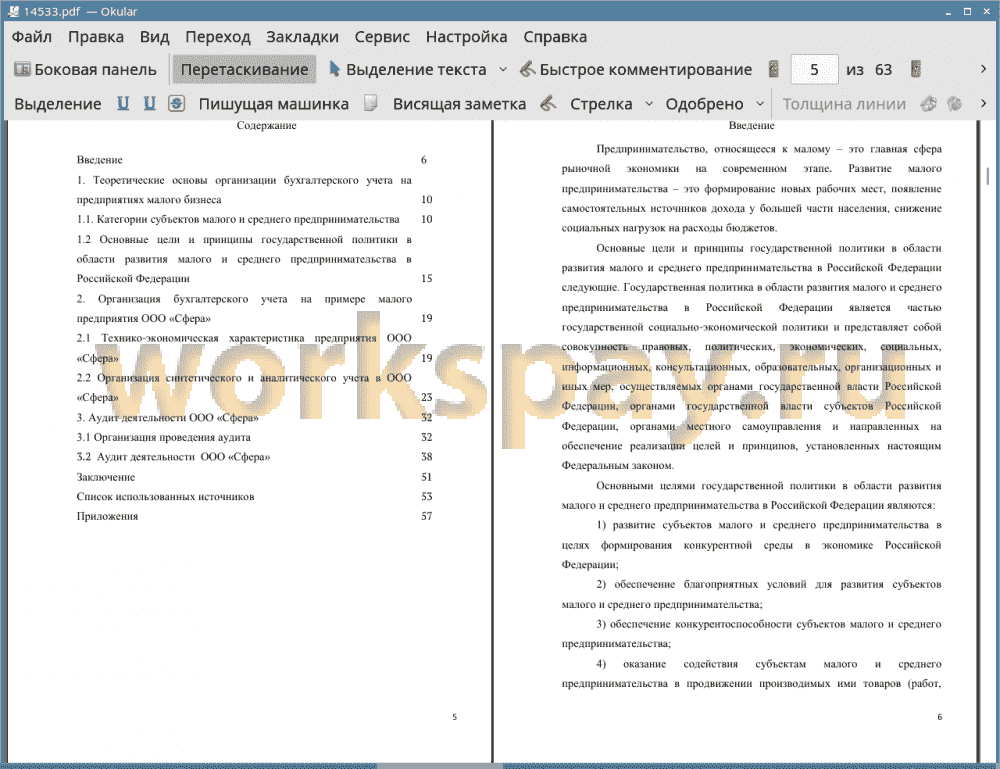1000x769 pixels.
Task: Select Висящая заметка pop-up note tool
Action: tap(459, 104)
